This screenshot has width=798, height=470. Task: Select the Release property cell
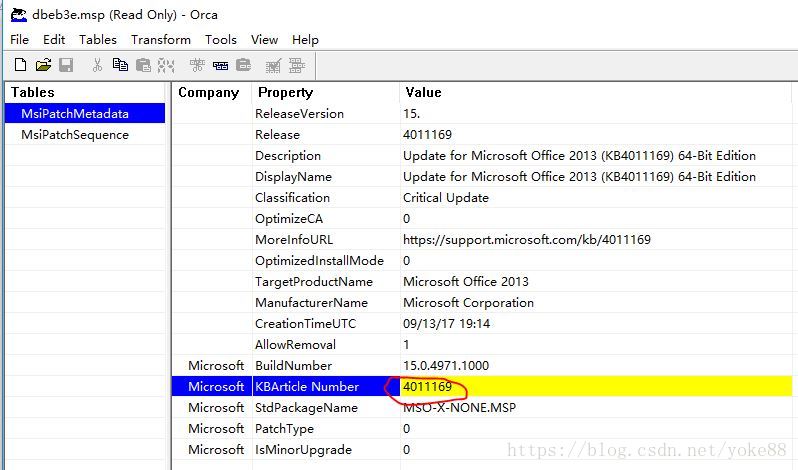pyautogui.click(x=277, y=135)
